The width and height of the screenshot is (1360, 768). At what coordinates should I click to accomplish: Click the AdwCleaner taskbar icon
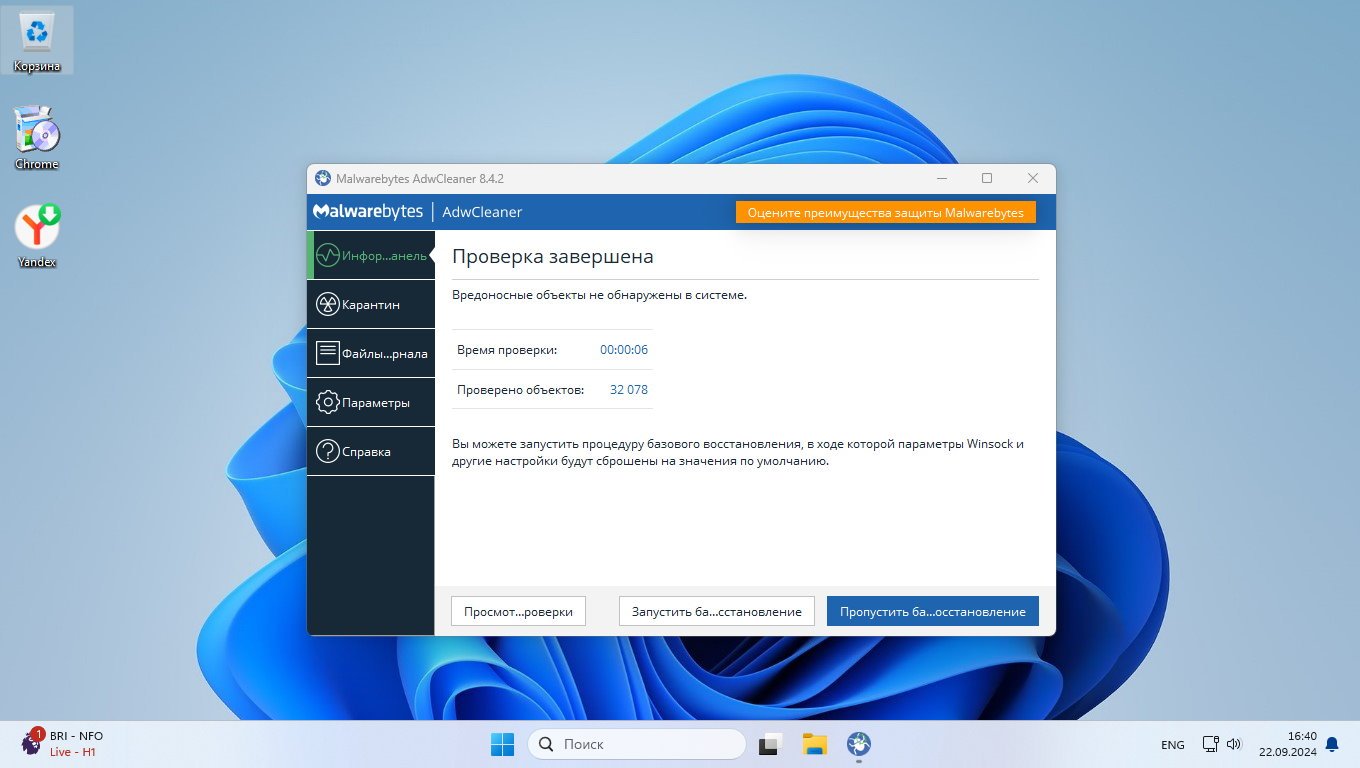pos(859,744)
